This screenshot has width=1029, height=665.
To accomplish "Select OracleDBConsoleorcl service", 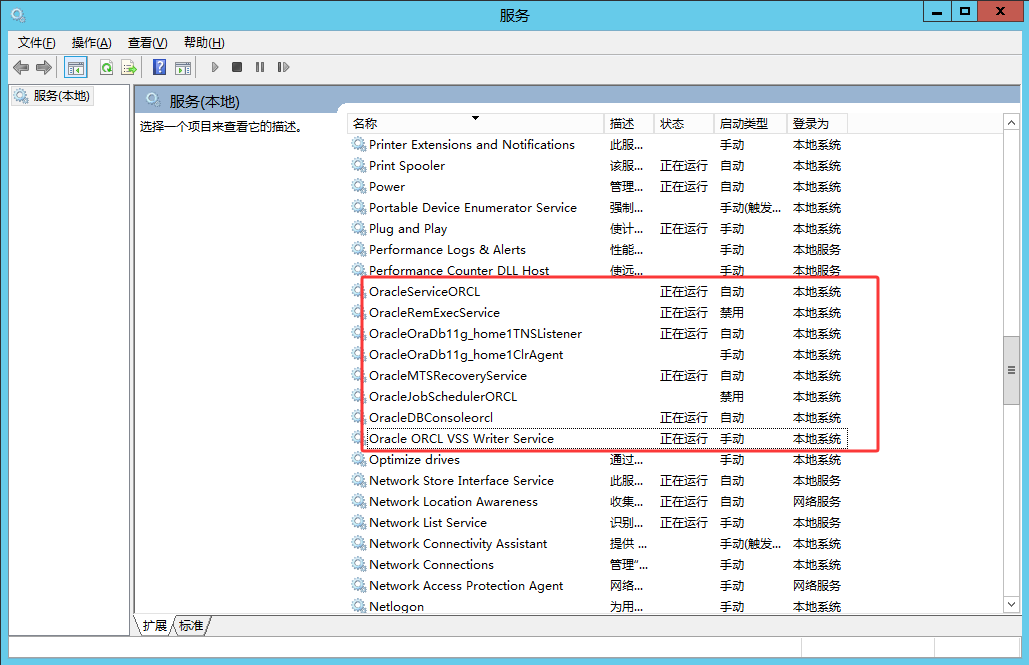I will click(x=598, y=418).
